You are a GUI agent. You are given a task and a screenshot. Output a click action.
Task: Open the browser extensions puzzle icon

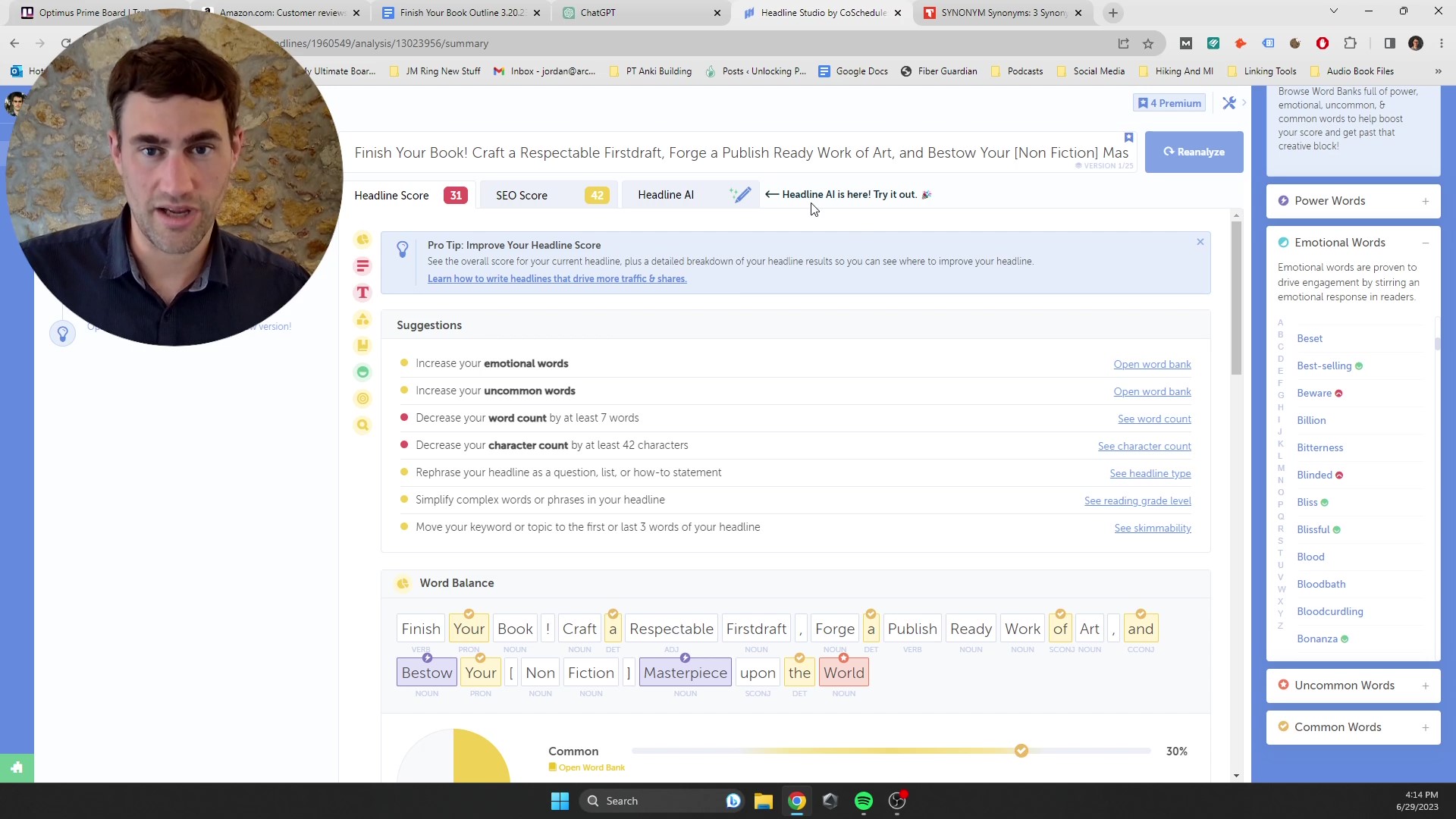pos(1350,43)
